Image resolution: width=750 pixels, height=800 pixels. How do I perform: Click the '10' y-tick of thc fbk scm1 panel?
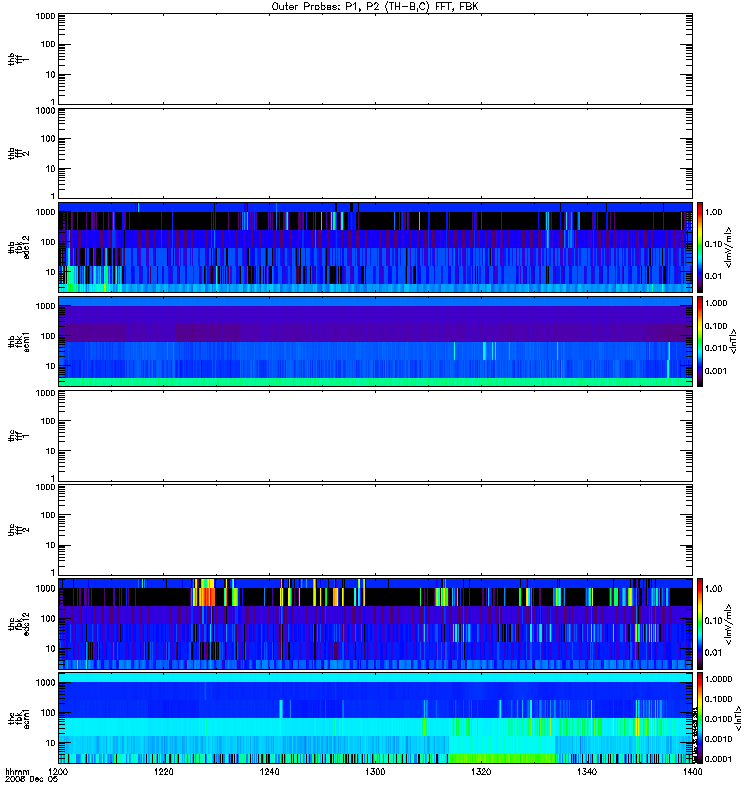click(x=51, y=743)
